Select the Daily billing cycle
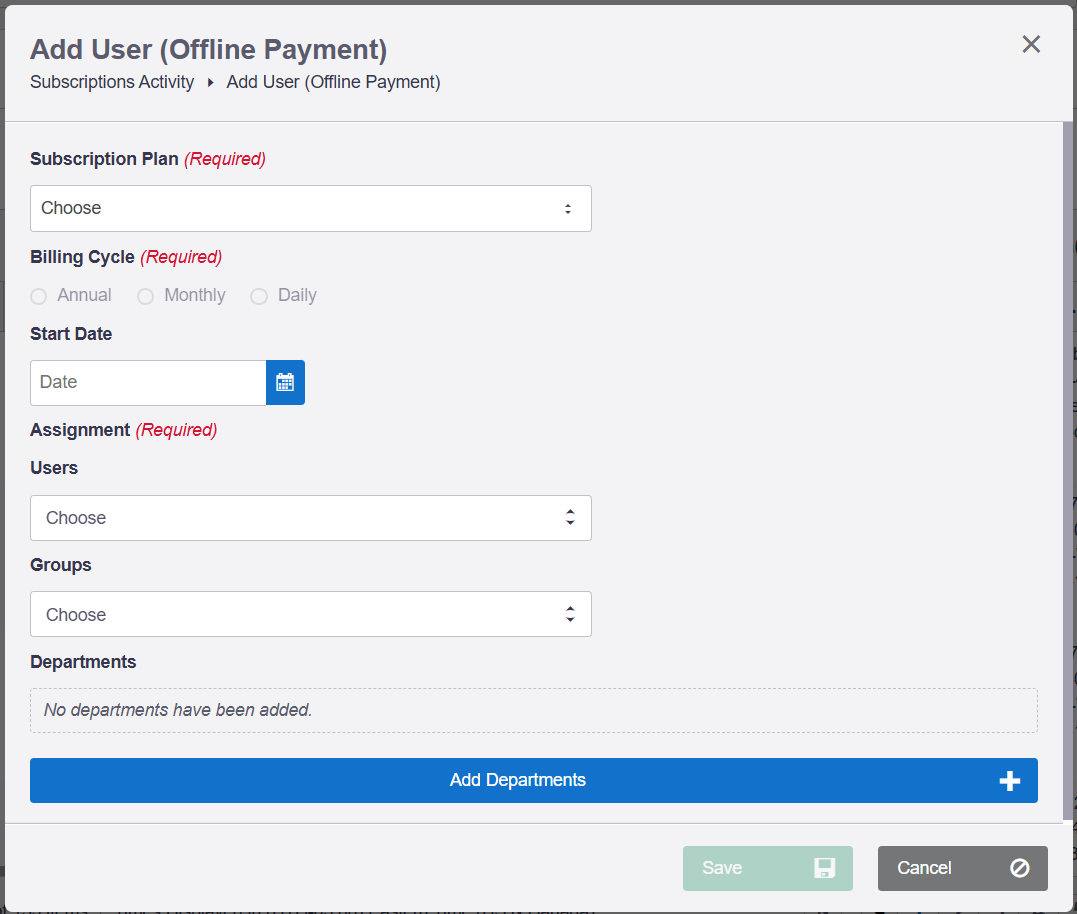The height and width of the screenshot is (914, 1077). [259, 296]
